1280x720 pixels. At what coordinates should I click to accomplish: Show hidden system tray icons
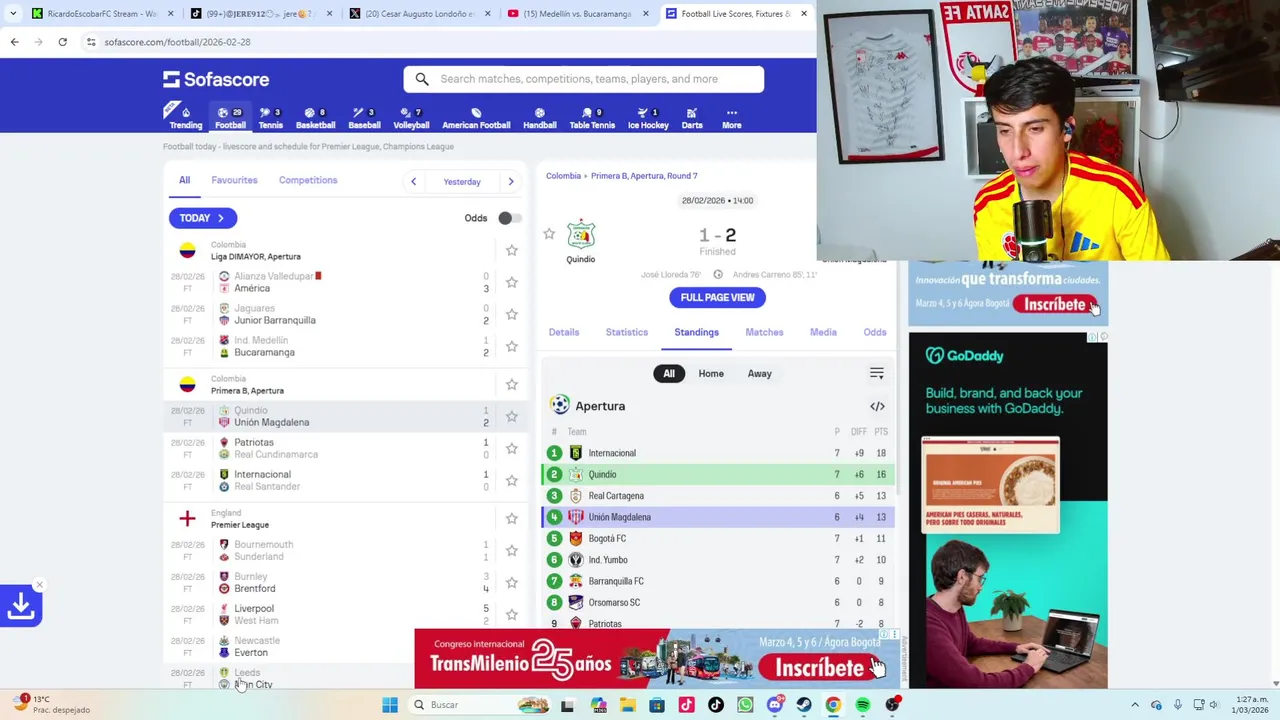[x=1134, y=705]
